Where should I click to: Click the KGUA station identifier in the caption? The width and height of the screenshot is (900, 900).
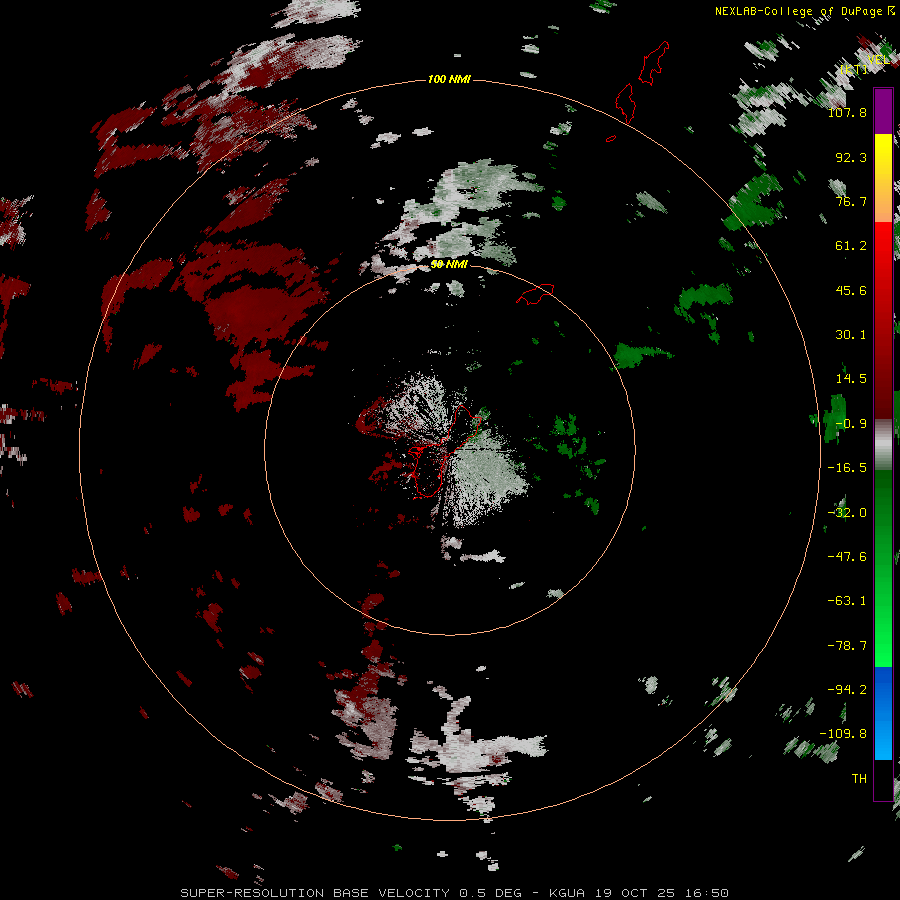pyautogui.click(x=568, y=893)
